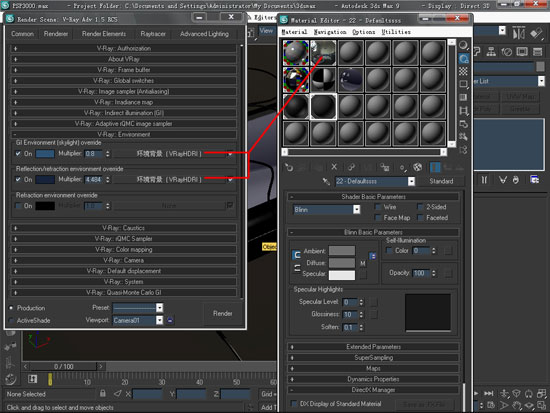550x413 pixels.
Task: Open Navigation menu in Material Editor
Action: (x=330, y=32)
